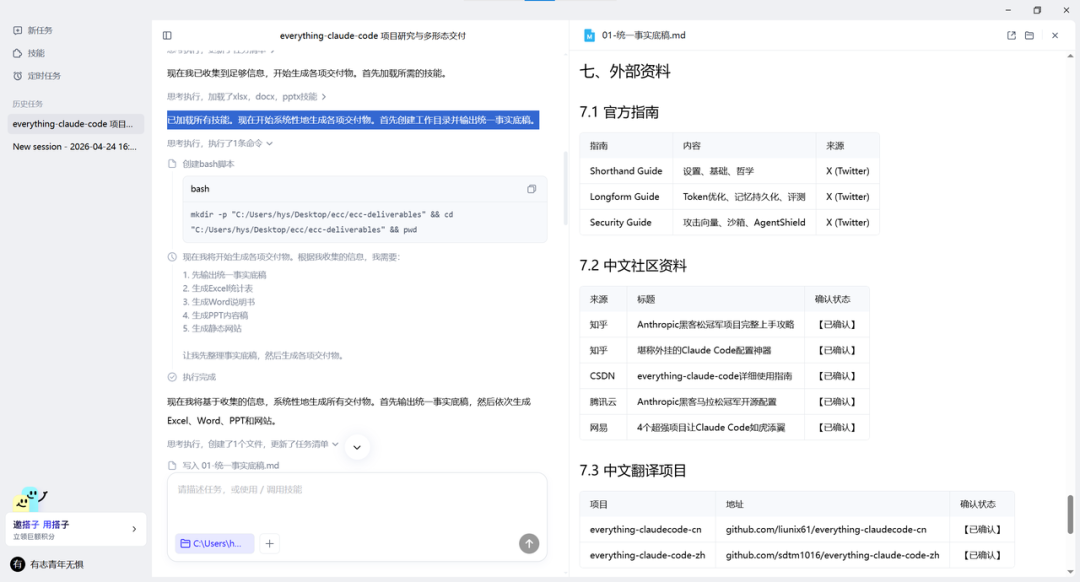
Task: Select the 新任务 menu item
Action: click(40, 30)
